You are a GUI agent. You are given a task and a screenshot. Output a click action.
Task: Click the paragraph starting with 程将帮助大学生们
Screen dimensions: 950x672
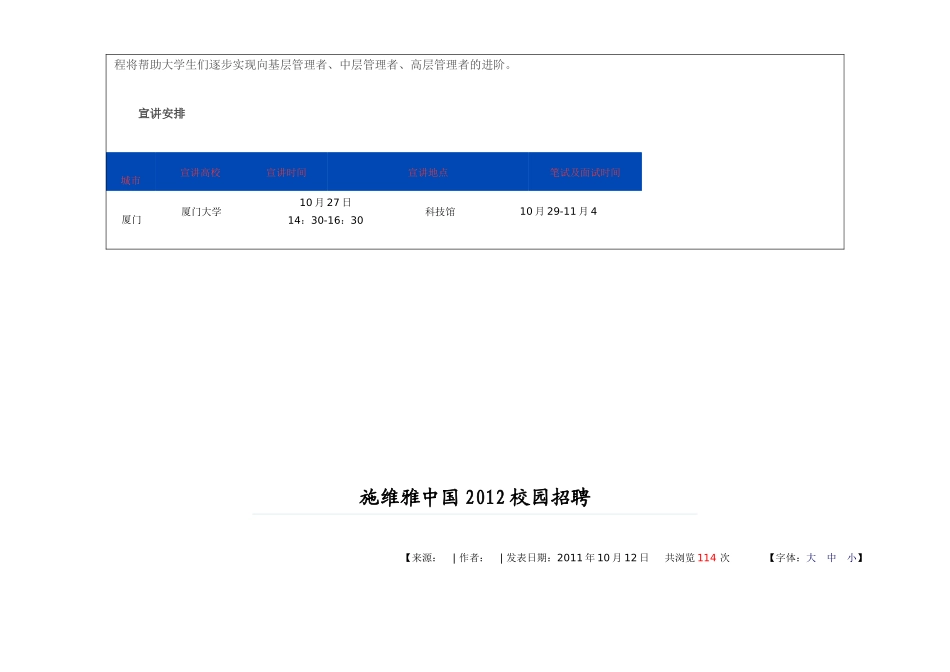(x=313, y=65)
